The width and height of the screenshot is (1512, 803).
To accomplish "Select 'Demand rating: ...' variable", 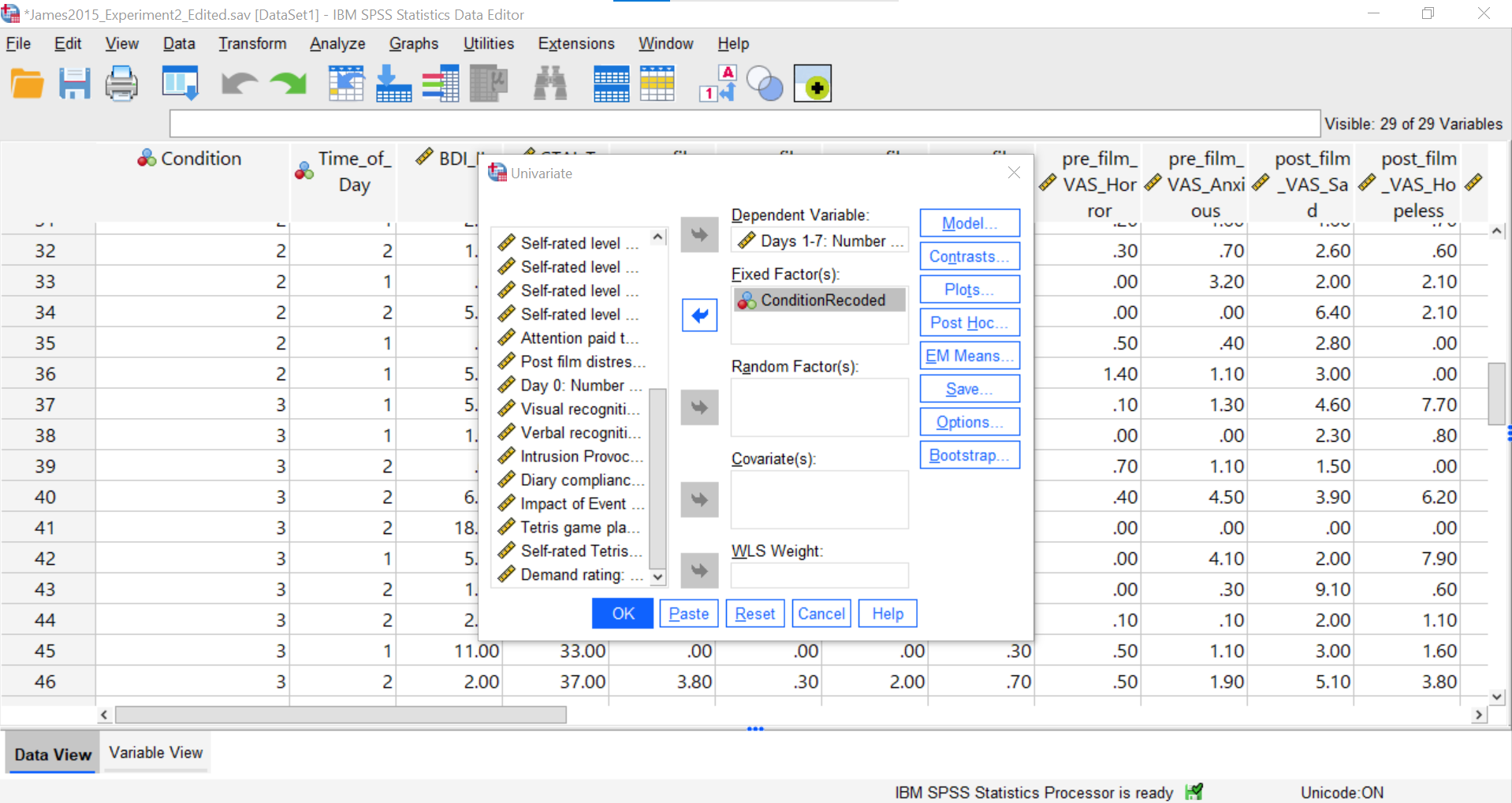I will pyautogui.click(x=572, y=574).
